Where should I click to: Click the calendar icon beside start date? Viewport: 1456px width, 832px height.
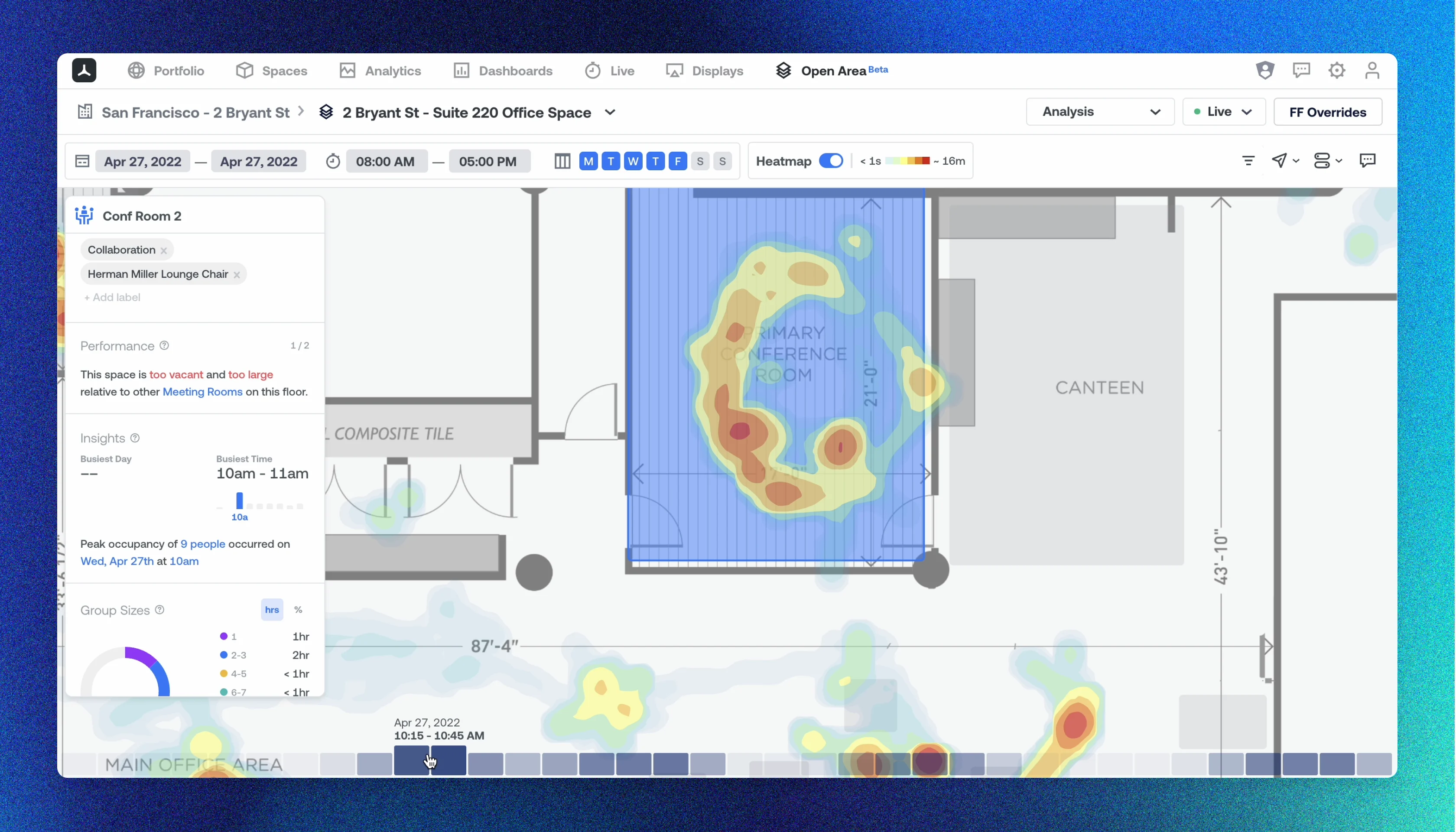[x=82, y=162]
